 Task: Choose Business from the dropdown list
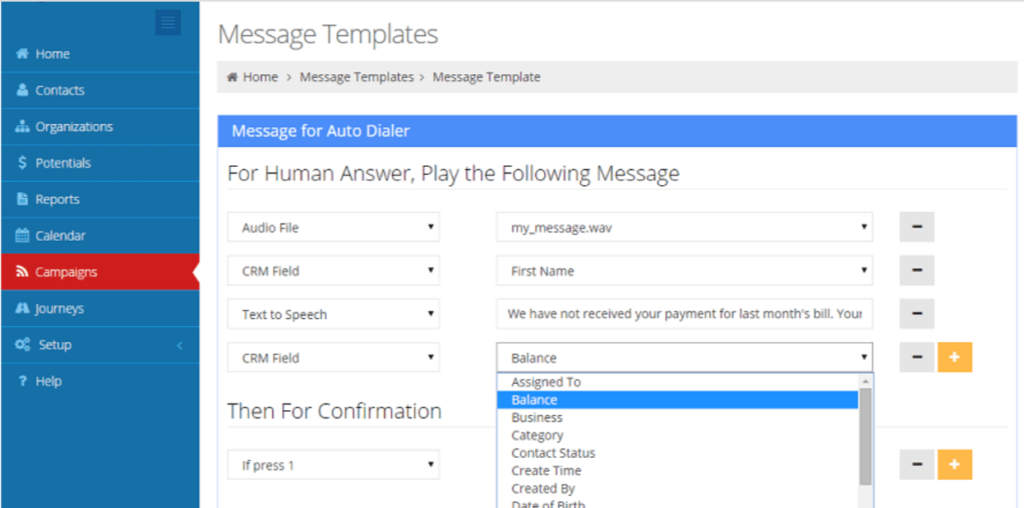point(677,417)
